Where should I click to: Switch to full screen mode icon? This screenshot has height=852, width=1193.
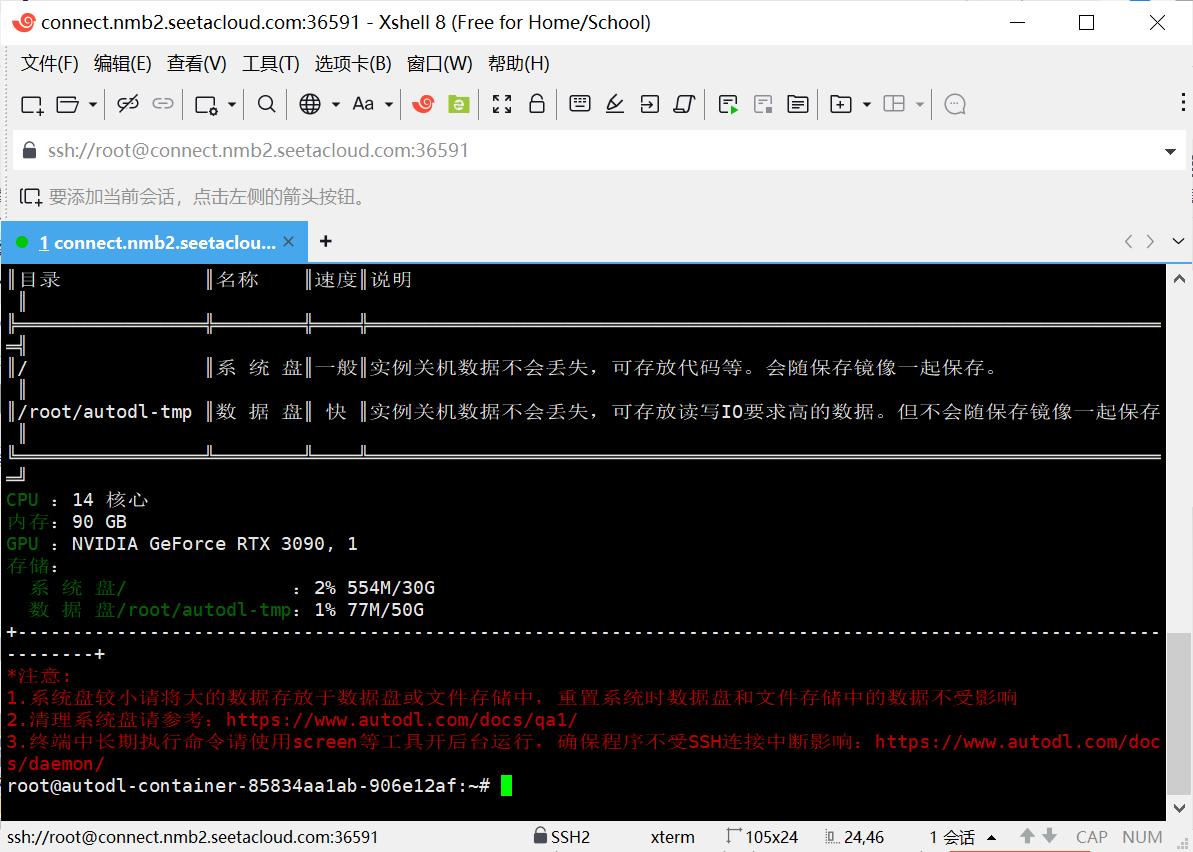(501, 104)
